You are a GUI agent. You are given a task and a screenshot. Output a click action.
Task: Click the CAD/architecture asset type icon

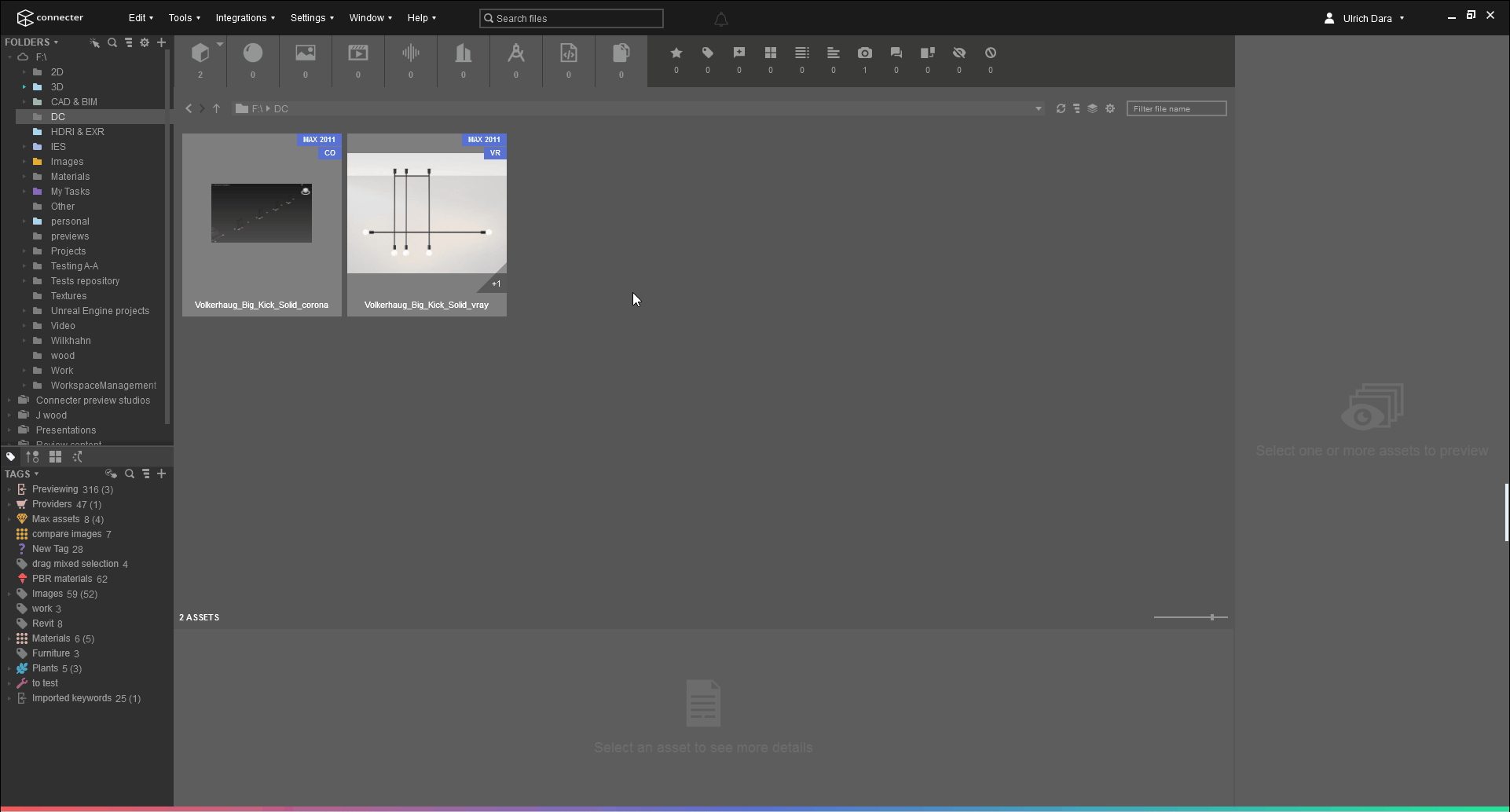(x=515, y=53)
